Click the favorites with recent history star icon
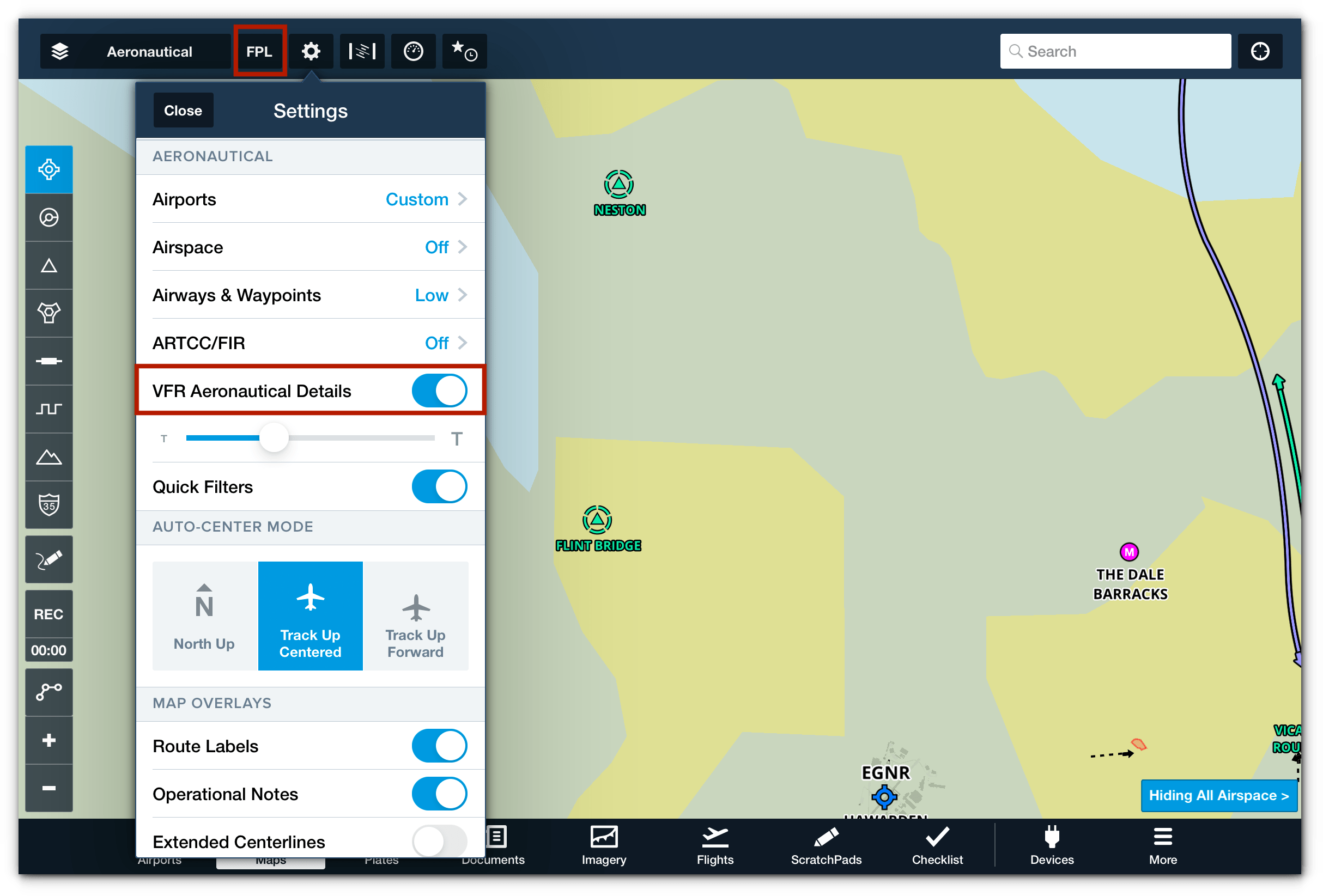1323x896 pixels. (x=464, y=51)
